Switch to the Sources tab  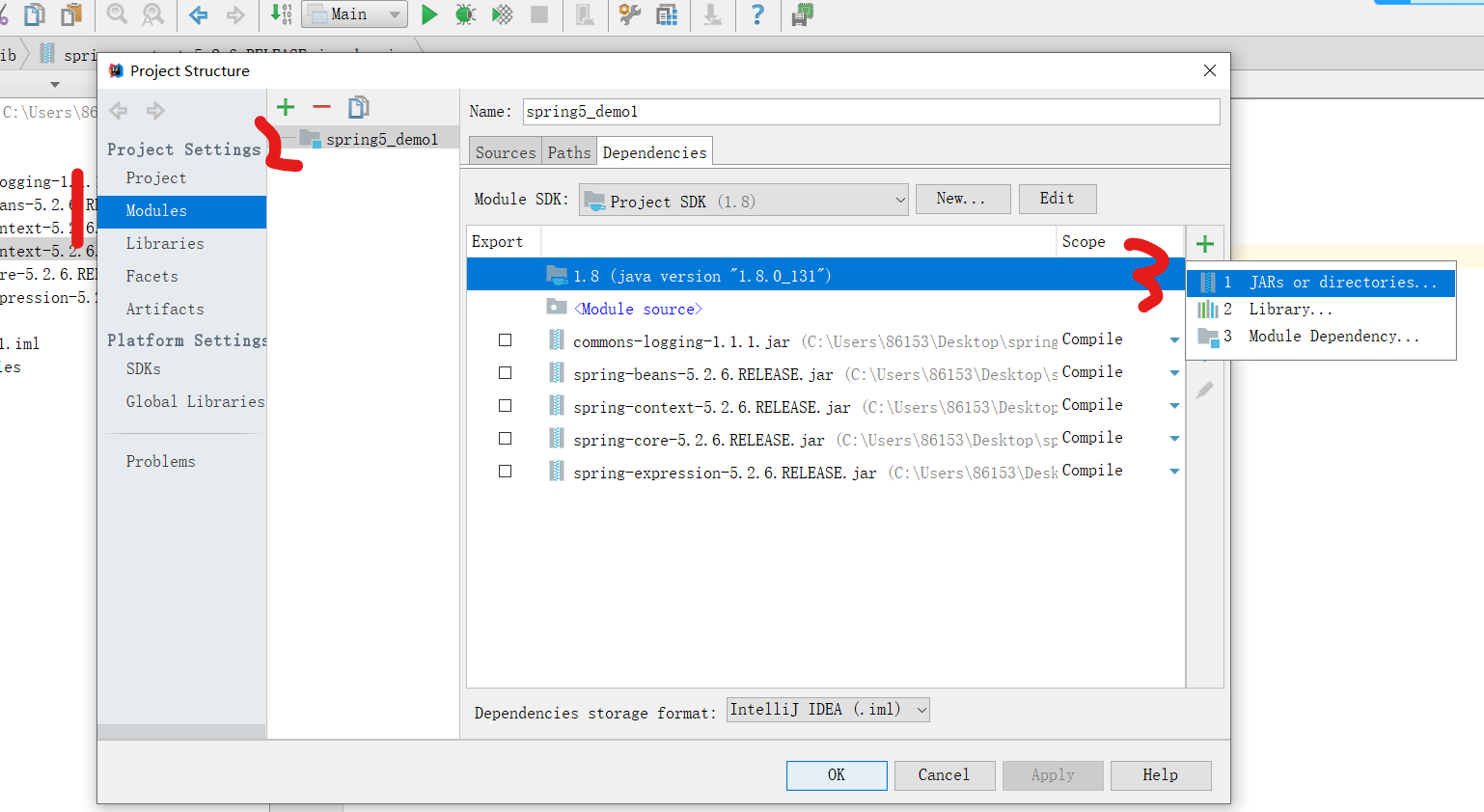pos(505,152)
